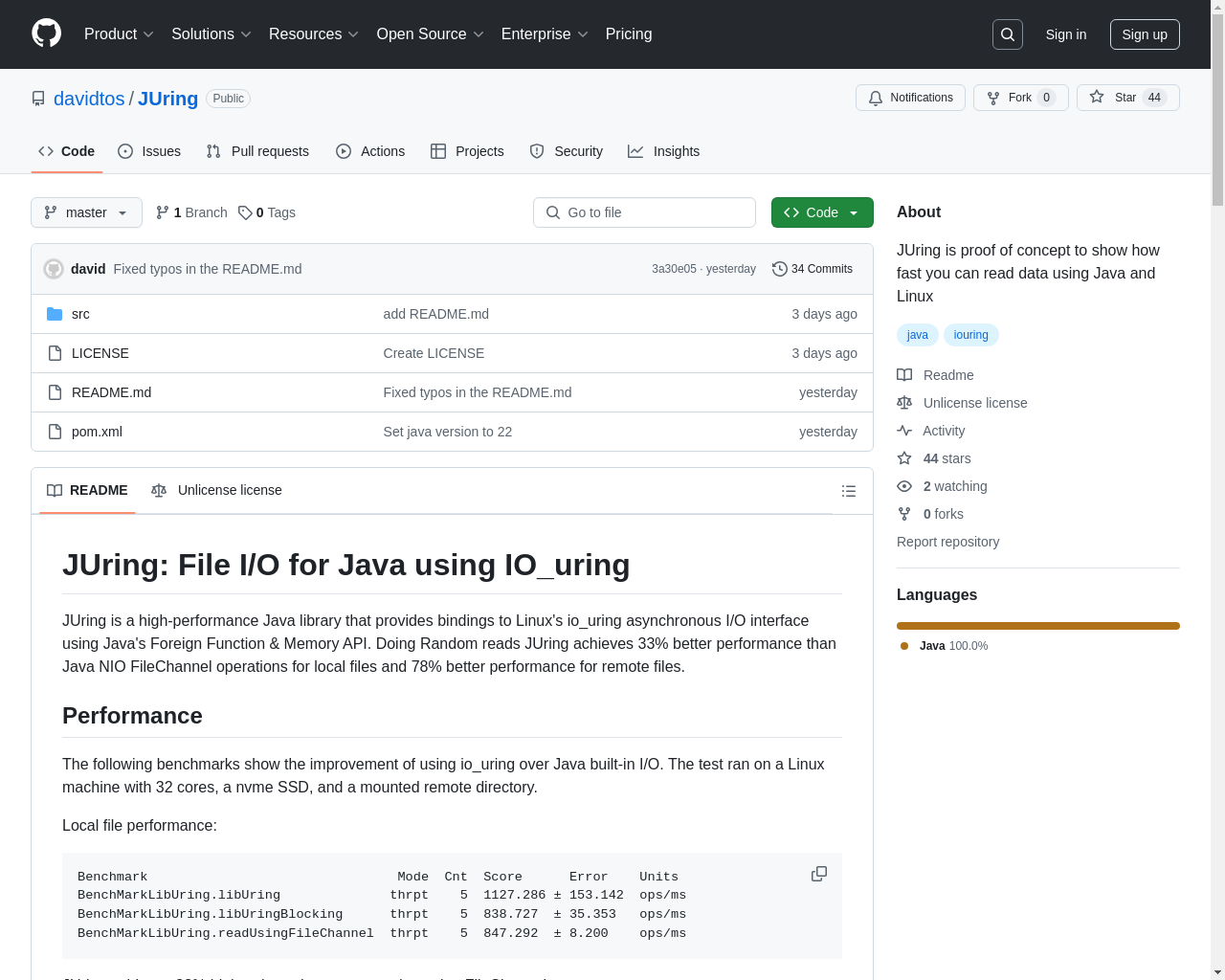The width and height of the screenshot is (1225, 980).
Task: Click the Fork button
Action: click(1020, 98)
